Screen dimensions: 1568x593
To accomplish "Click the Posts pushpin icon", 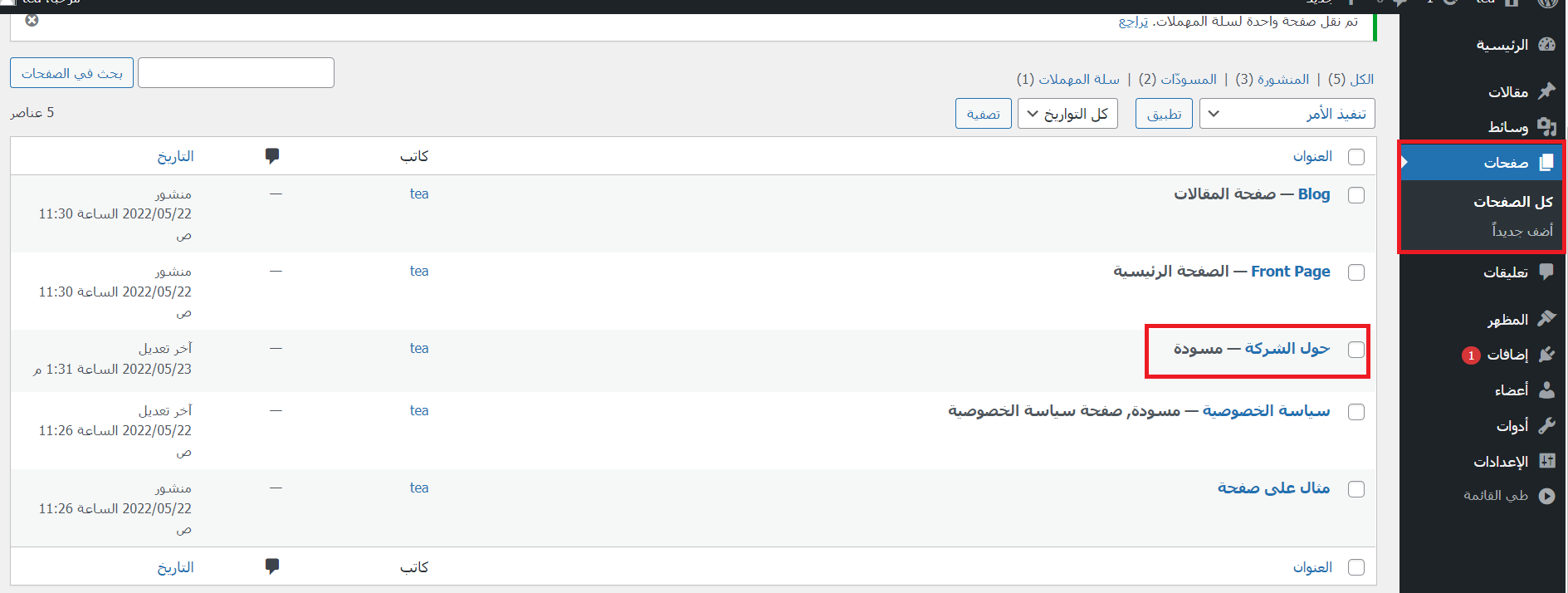I will point(1546,91).
